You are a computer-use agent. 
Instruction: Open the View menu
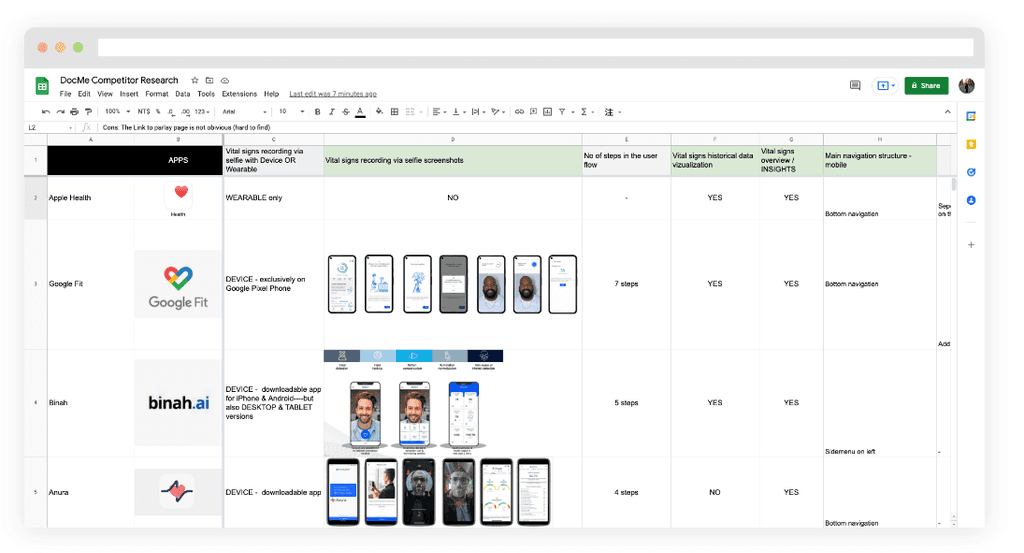pos(104,94)
